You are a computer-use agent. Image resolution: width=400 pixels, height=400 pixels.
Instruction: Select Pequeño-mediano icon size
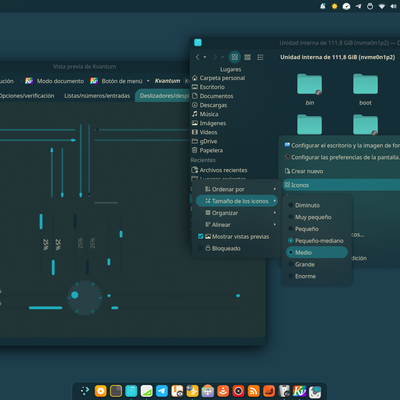point(317,241)
